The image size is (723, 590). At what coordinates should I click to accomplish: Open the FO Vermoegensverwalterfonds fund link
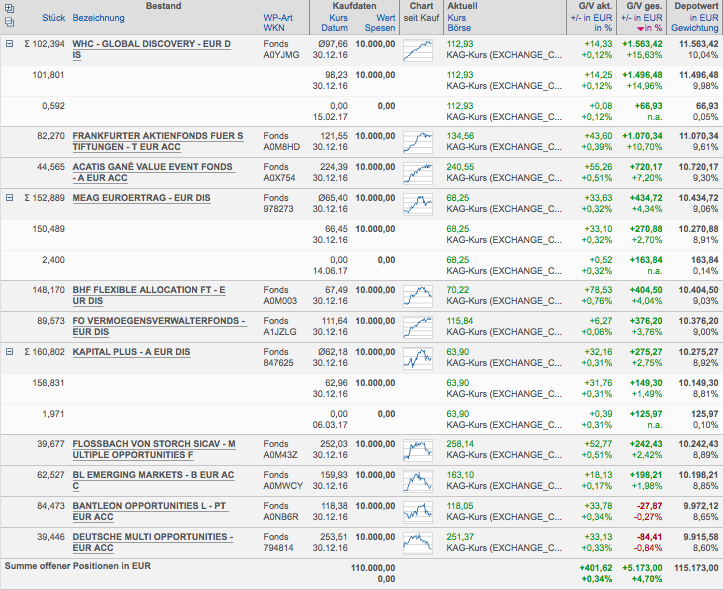158,326
